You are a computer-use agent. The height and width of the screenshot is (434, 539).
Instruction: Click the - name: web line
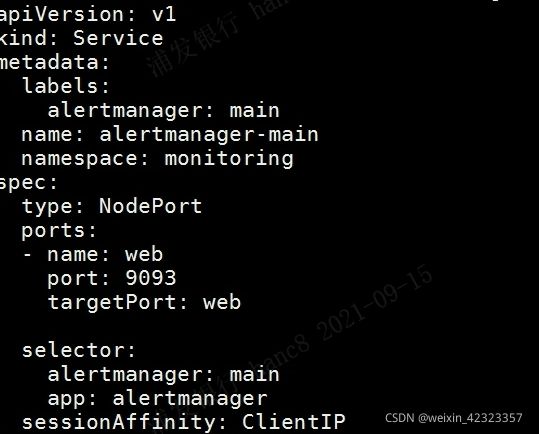93,254
